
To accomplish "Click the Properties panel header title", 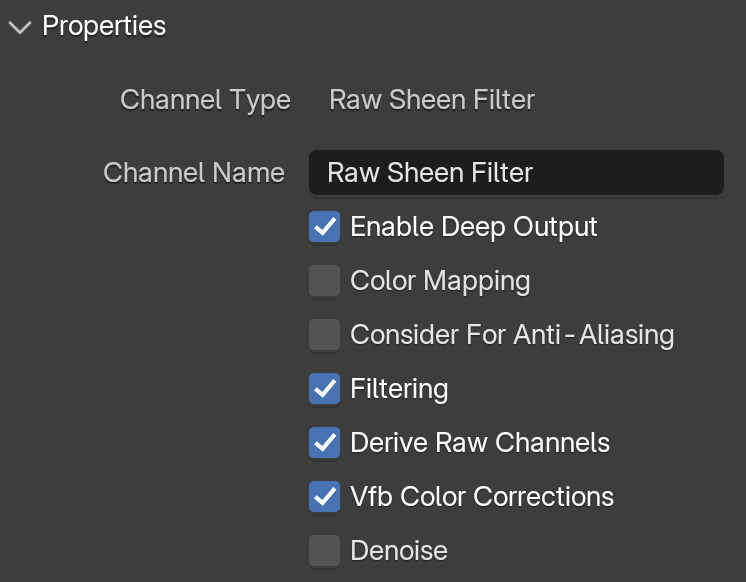I will (x=104, y=26).
